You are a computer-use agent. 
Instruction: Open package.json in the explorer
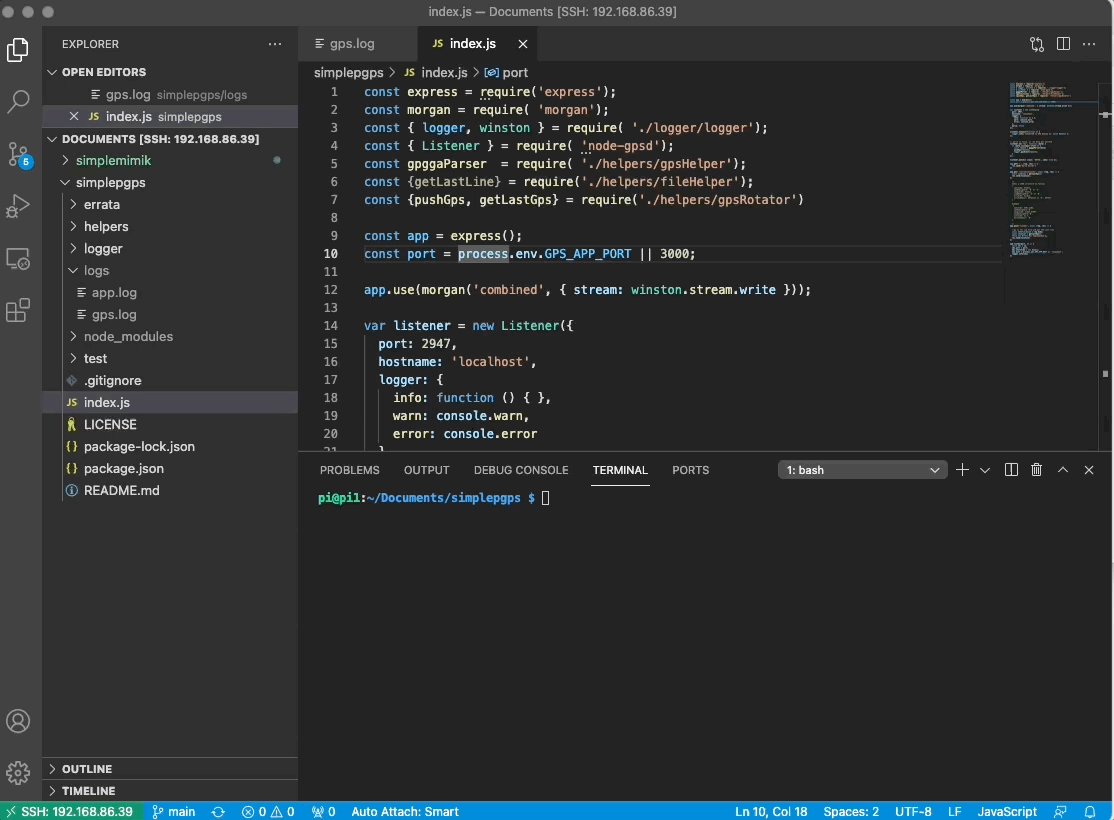(123, 469)
